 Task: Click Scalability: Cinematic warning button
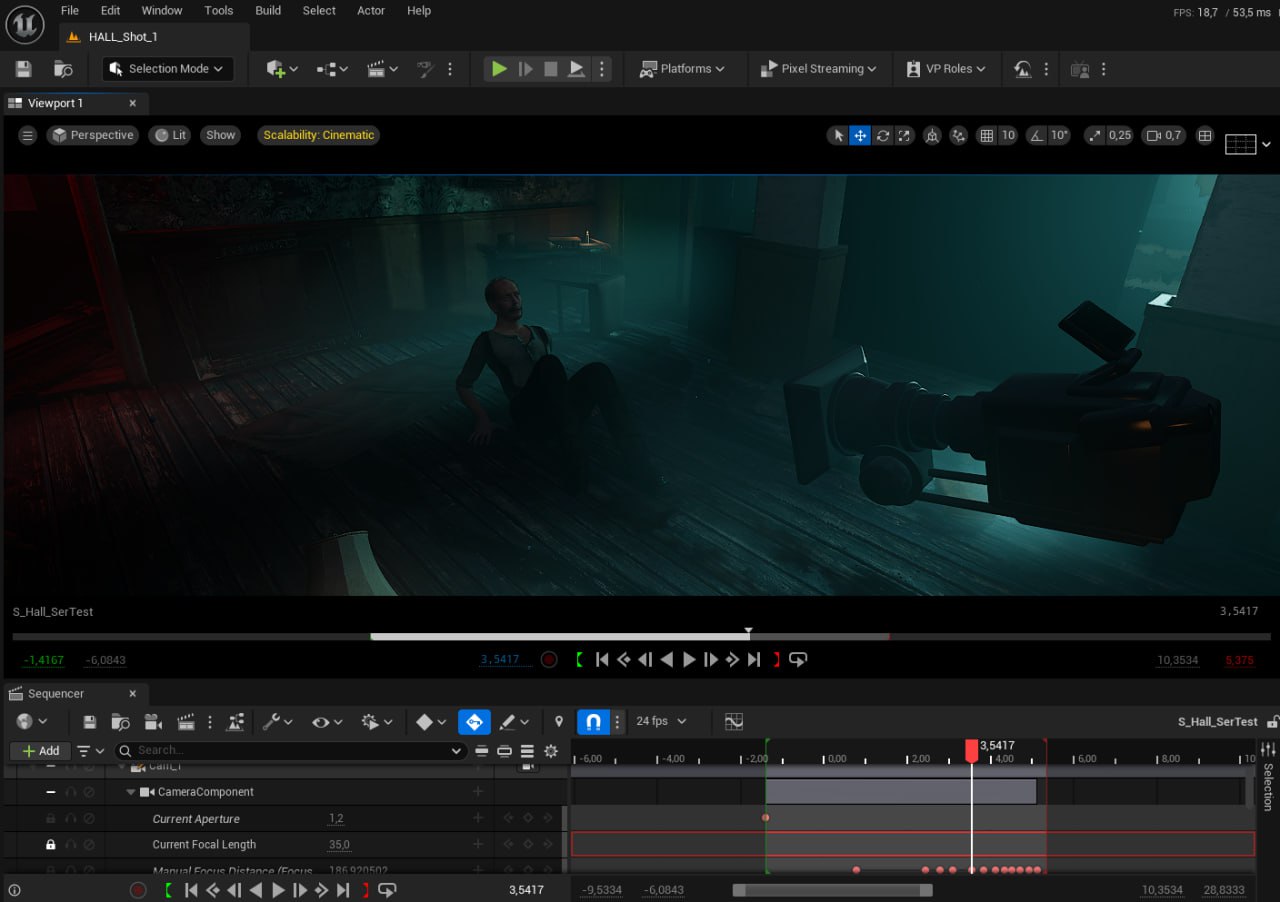[x=319, y=135]
